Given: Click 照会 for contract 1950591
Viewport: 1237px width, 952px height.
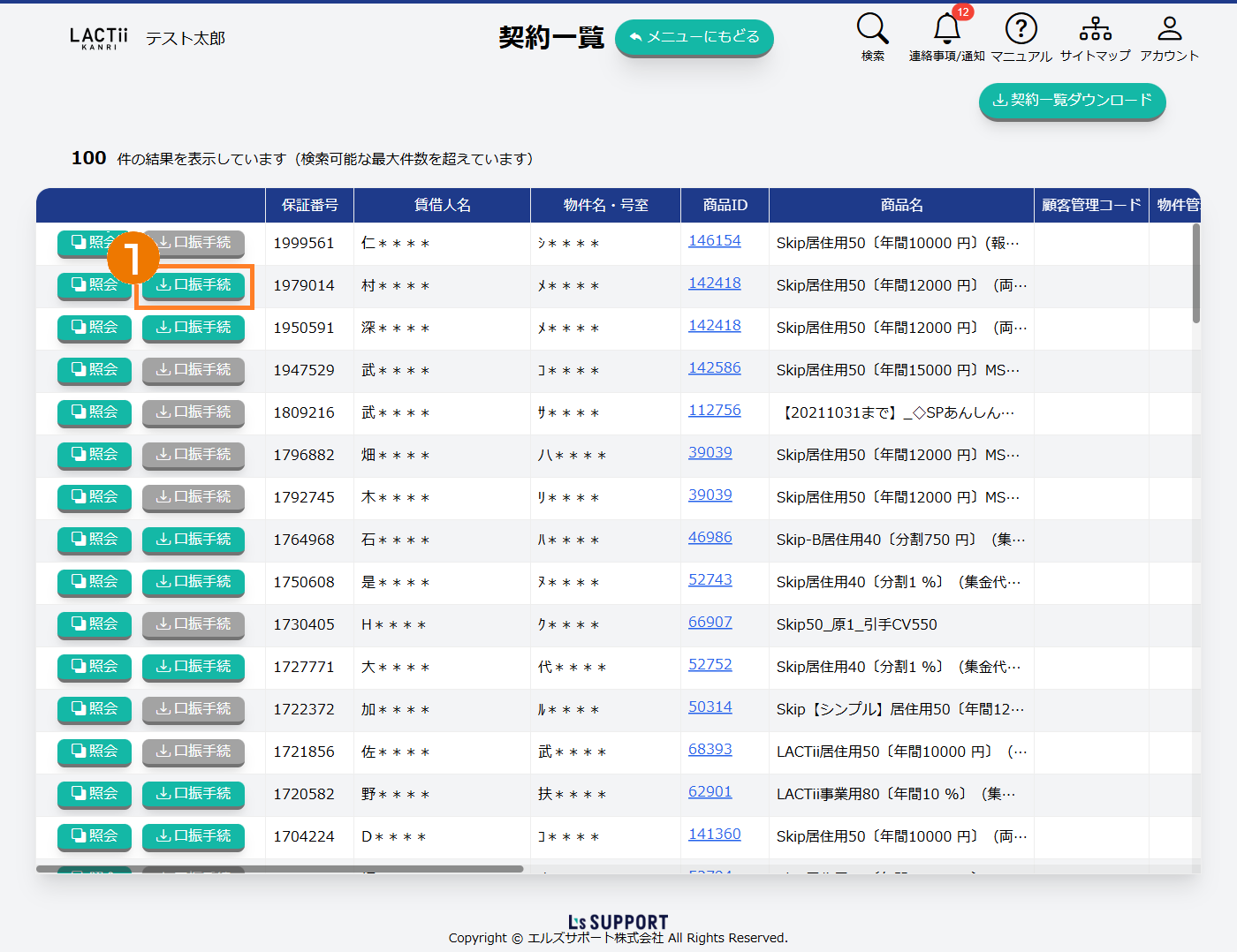Looking at the screenshot, I should [x=95, y=328].
